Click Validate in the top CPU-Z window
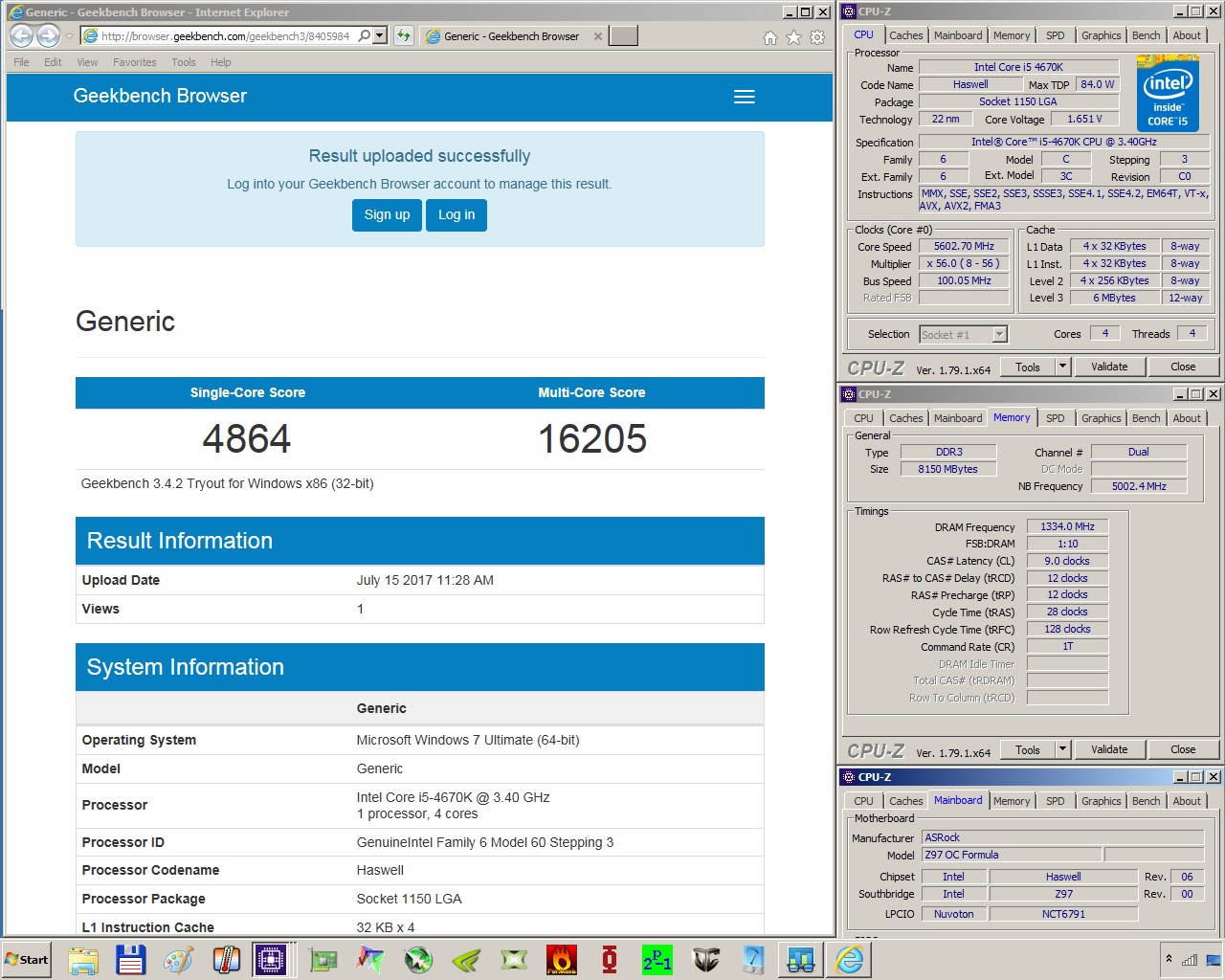The image size is (1225, 980). pyautogui.click(x=1109, y=367)
